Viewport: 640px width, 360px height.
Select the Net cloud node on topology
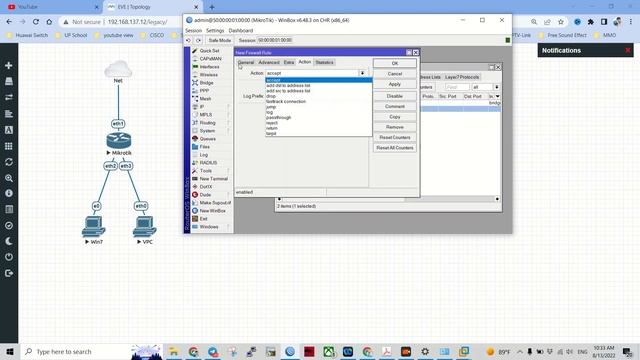pos(118,69)
